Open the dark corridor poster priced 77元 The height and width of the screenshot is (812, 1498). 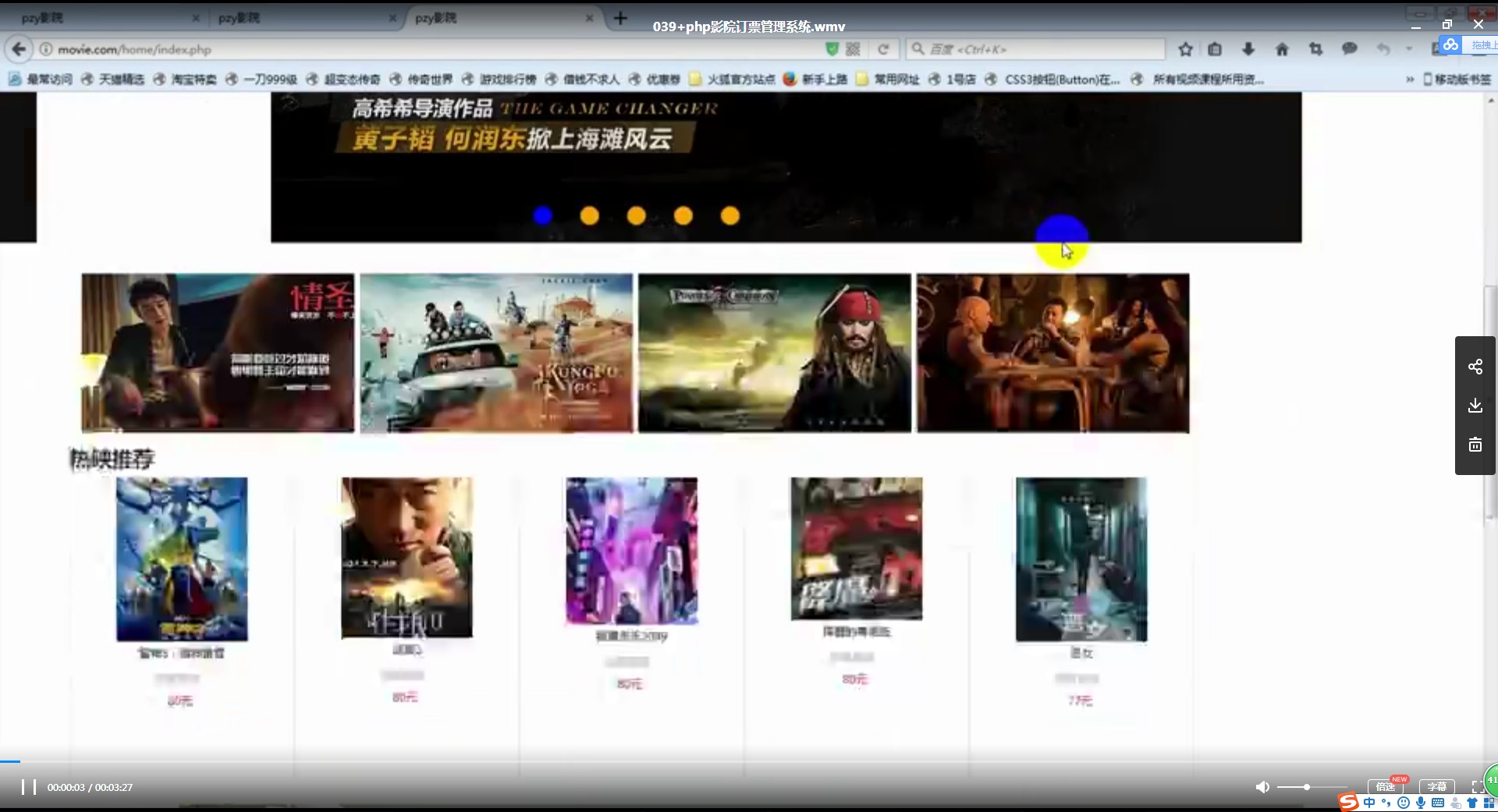point(1081,559)
